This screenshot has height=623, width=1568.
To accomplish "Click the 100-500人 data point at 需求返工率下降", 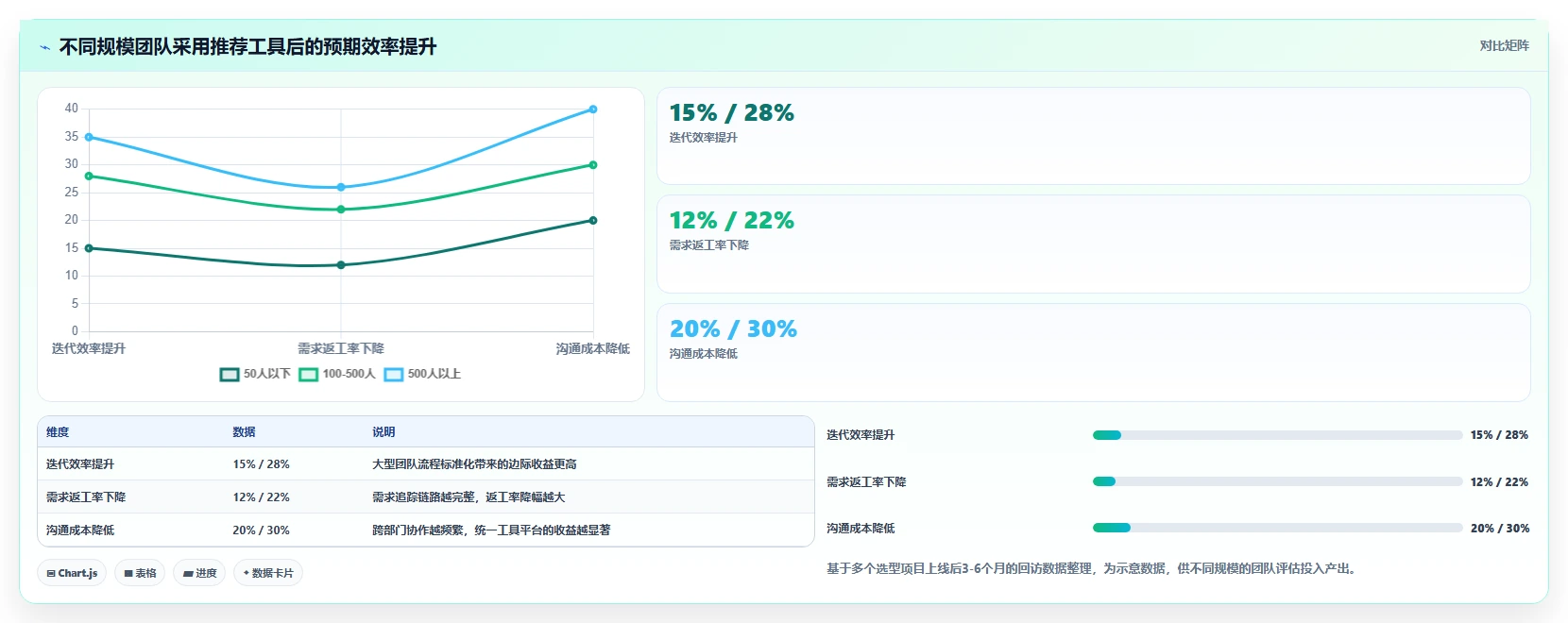I will click(341, 210).
